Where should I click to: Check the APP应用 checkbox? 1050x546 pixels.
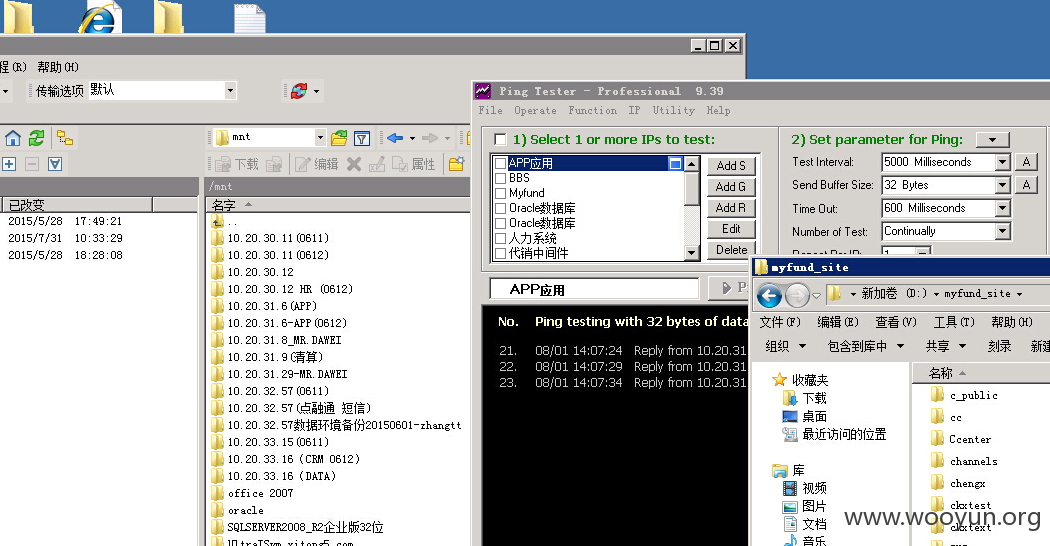coord(500,163)
